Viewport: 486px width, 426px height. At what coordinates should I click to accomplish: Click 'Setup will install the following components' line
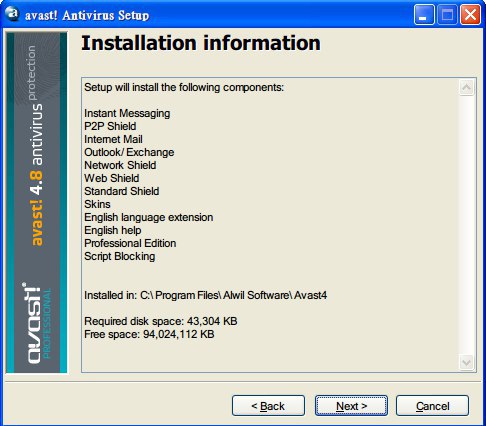184,87
